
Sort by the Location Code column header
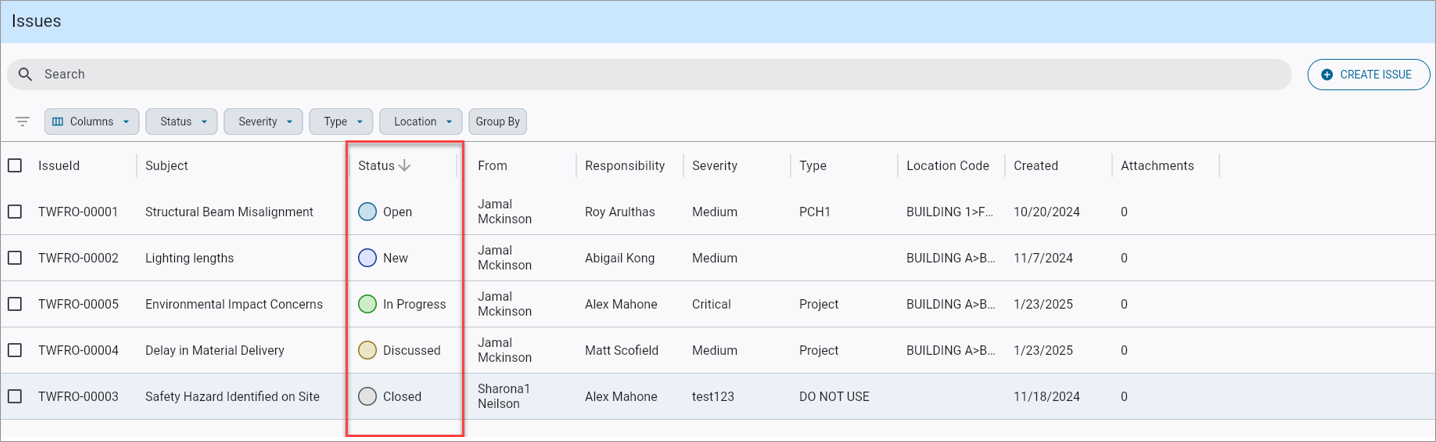click(948, 166)
